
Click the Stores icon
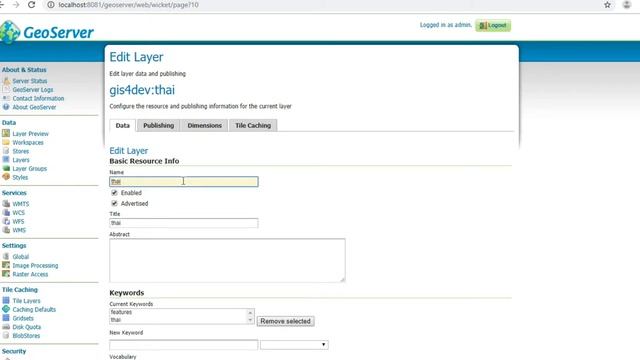(6, 151)
